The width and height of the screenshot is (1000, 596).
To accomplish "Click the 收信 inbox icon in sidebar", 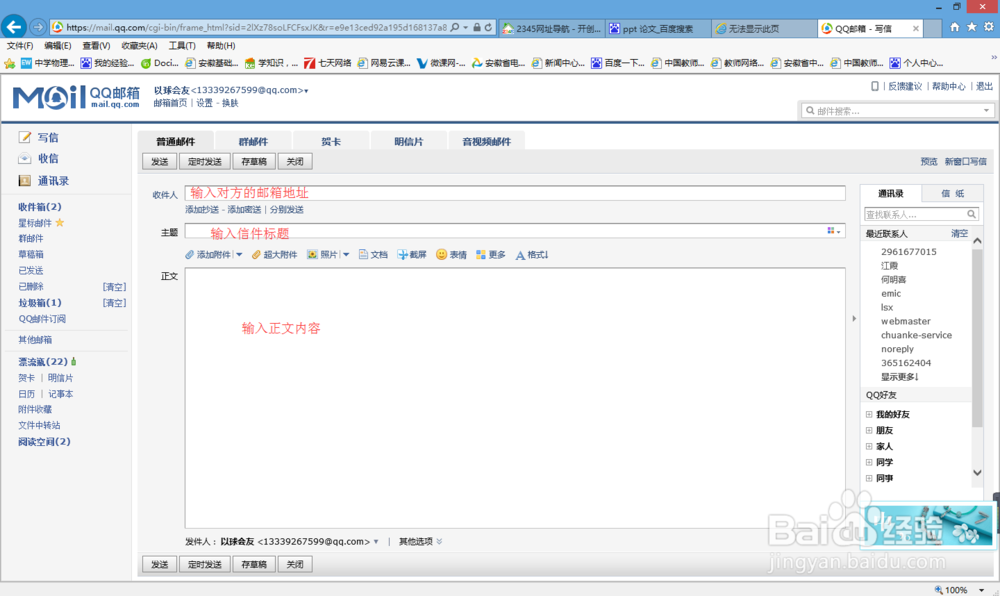I will (25, 158).
